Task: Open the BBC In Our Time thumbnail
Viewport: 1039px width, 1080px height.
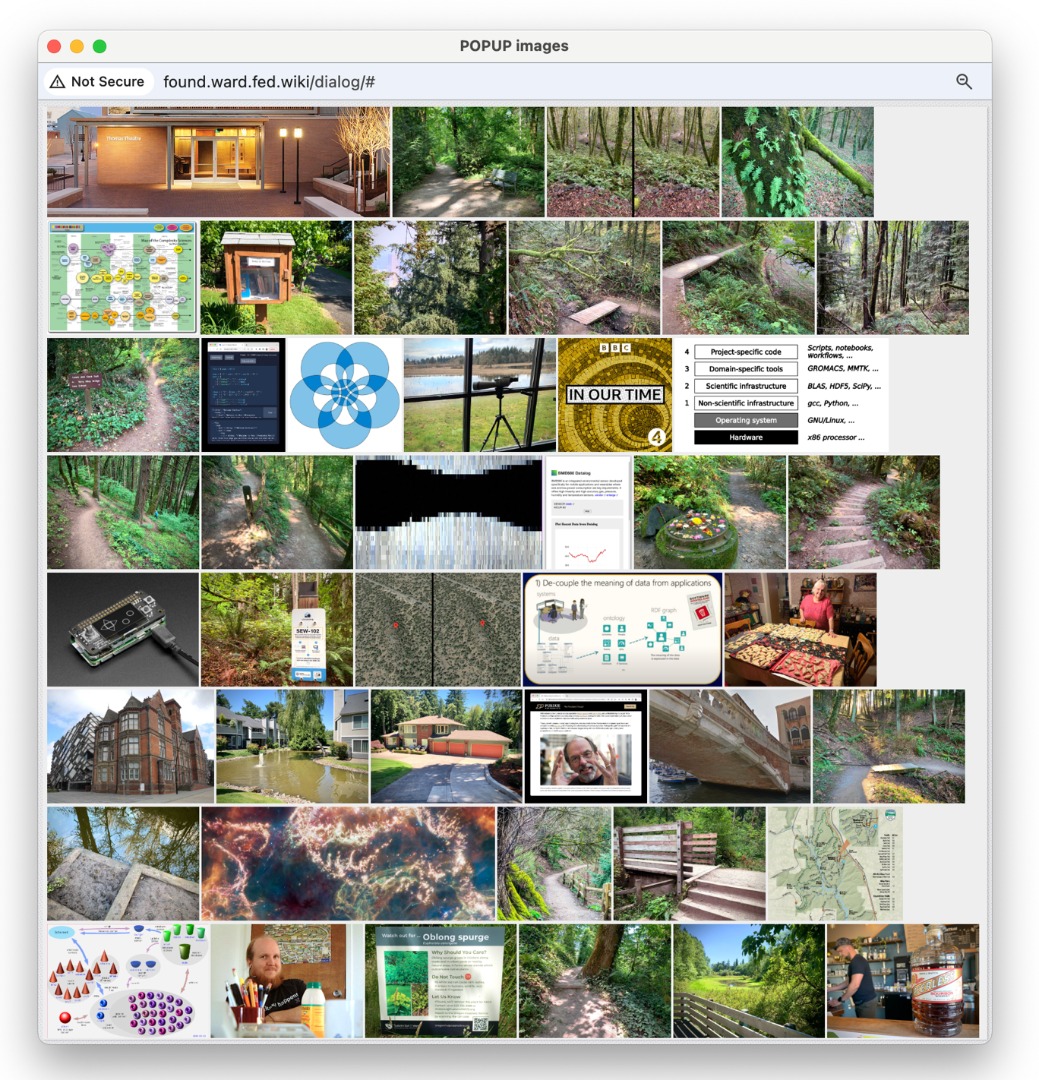Action: point(614,395)
